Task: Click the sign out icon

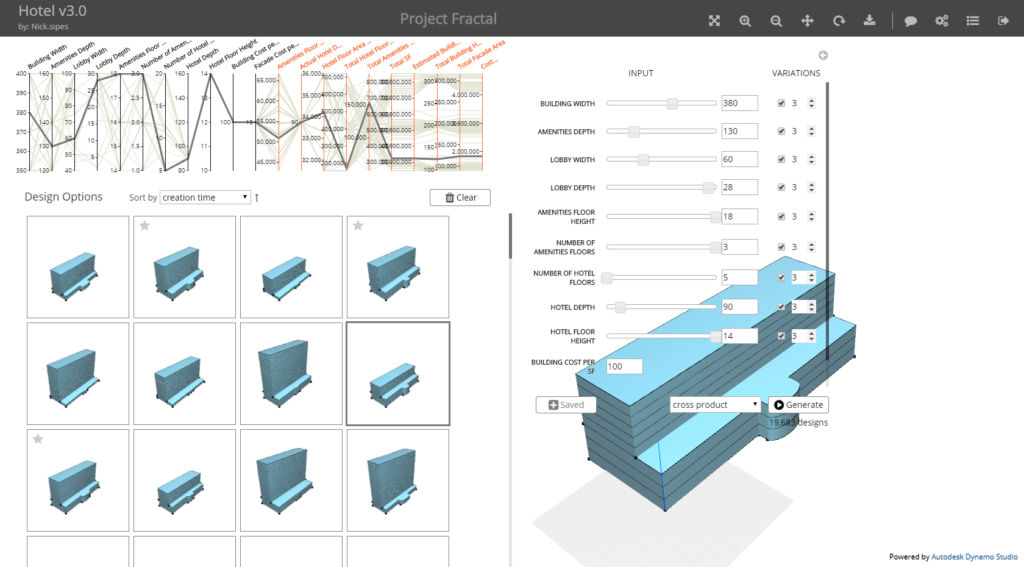Action: [1004, 21]
